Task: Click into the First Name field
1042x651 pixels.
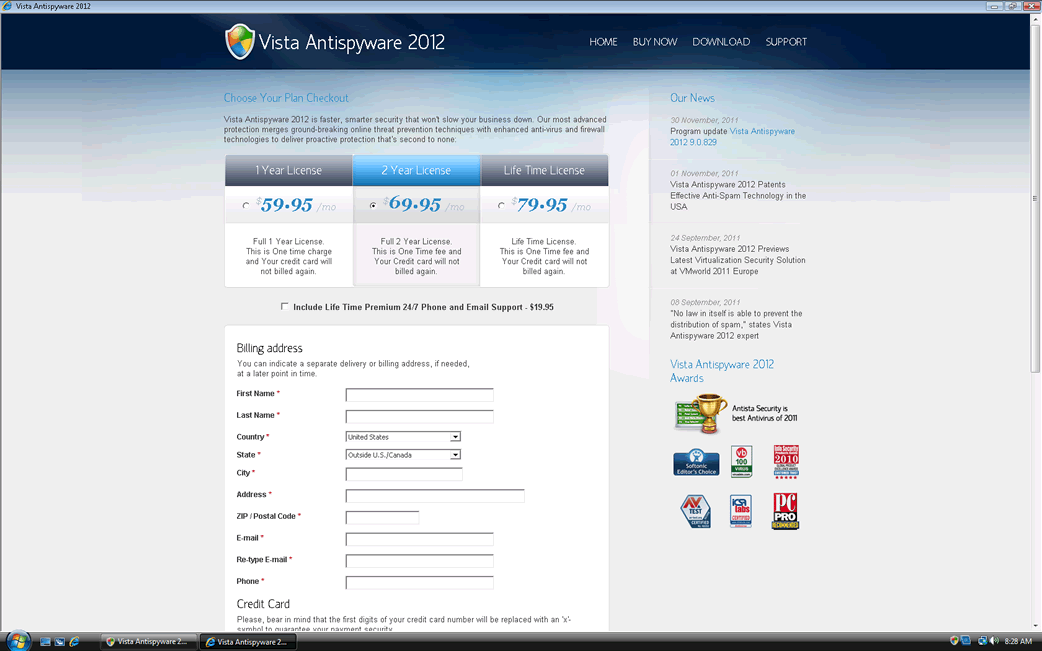Action: 419,395
